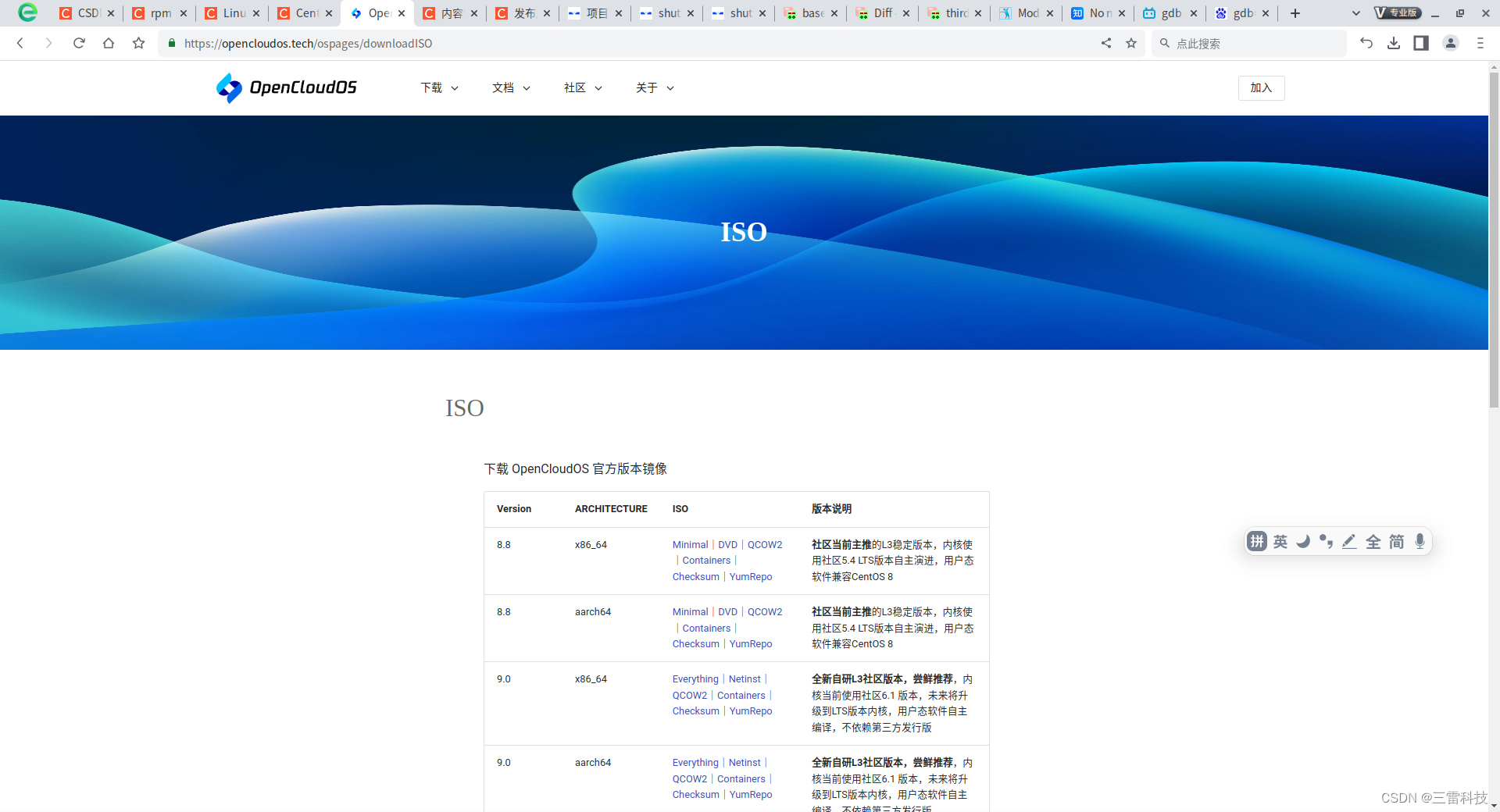Toggle the moon icon on IME bar
The height and width of the screenshot is (812, 1500).
[x=1303, y=541]
